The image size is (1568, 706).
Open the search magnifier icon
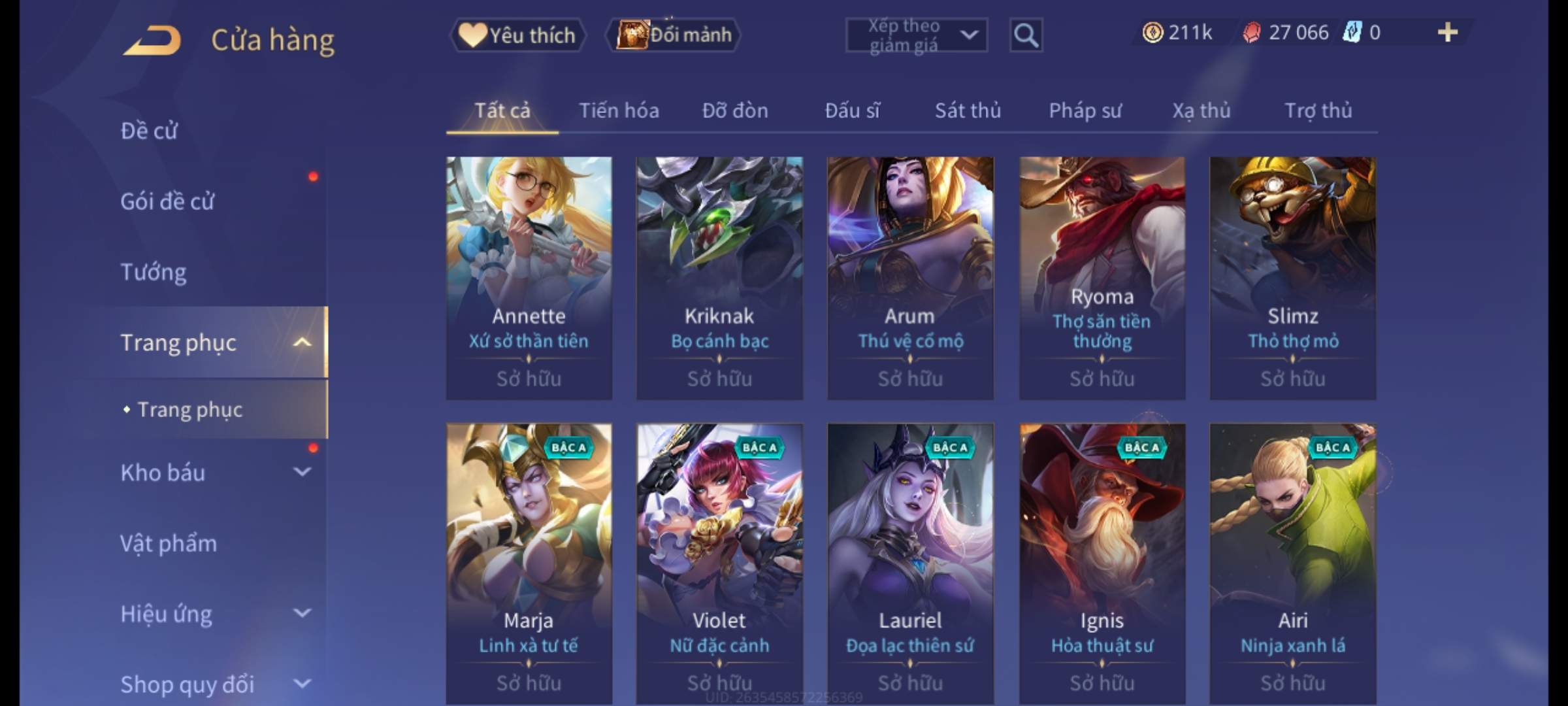(1026, 35)
